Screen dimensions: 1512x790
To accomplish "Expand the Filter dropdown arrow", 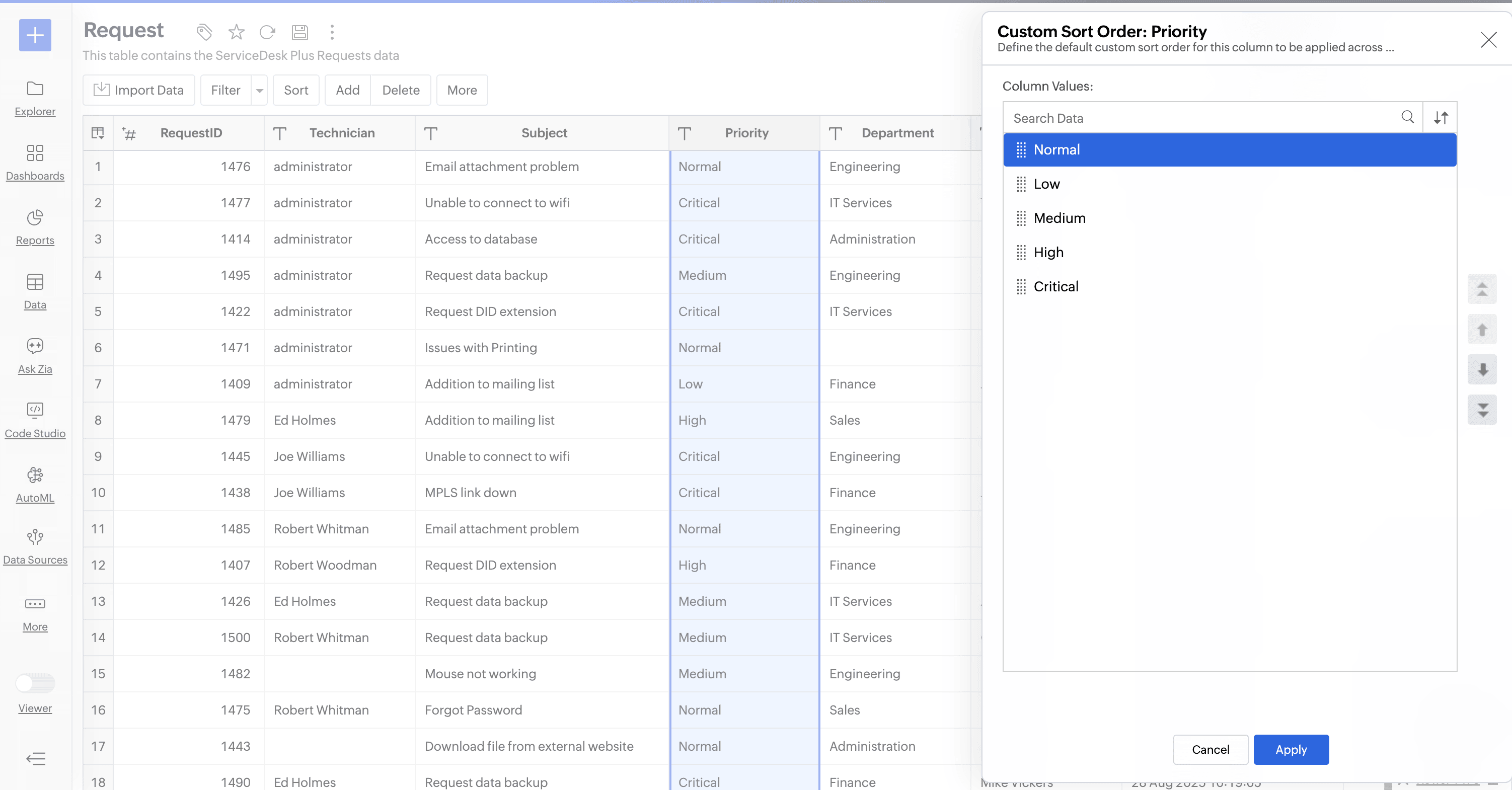I will coord(259,91).
